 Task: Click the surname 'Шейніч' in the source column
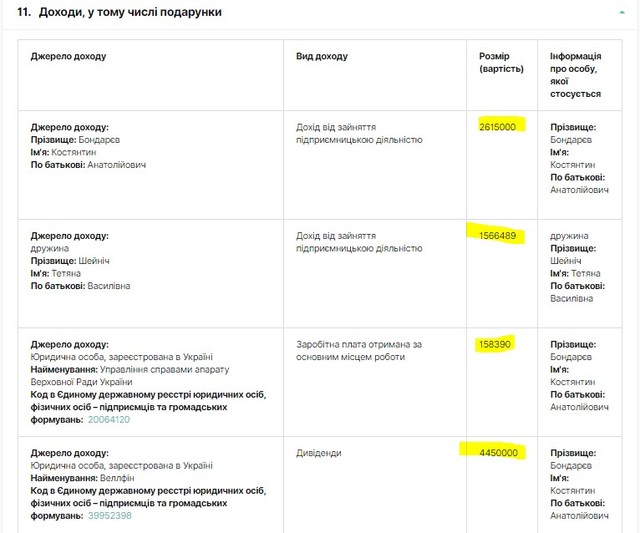point(94,260)
